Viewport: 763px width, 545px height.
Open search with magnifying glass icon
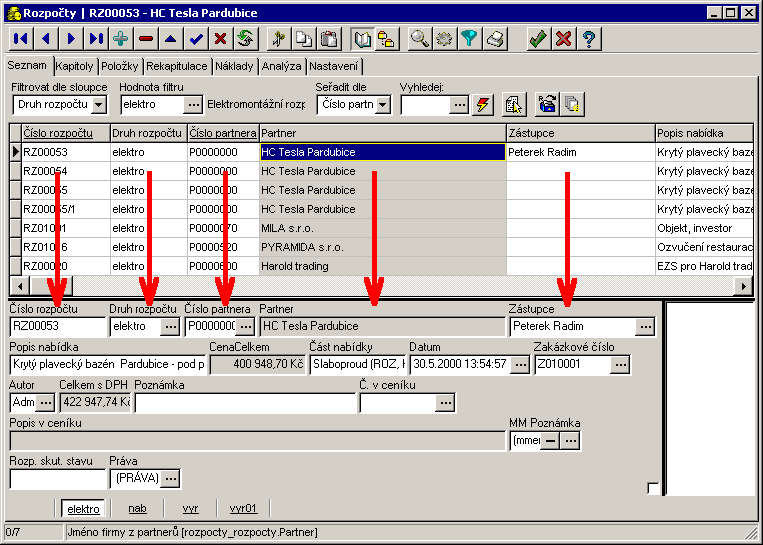coord(419,39)
